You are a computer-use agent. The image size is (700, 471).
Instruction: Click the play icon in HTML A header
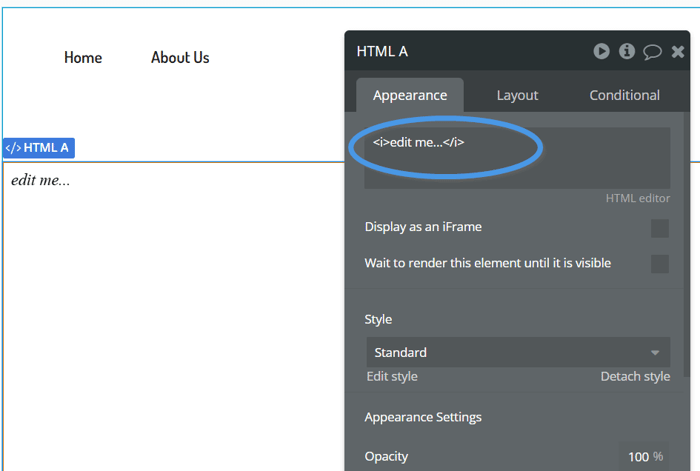[601, 51]
